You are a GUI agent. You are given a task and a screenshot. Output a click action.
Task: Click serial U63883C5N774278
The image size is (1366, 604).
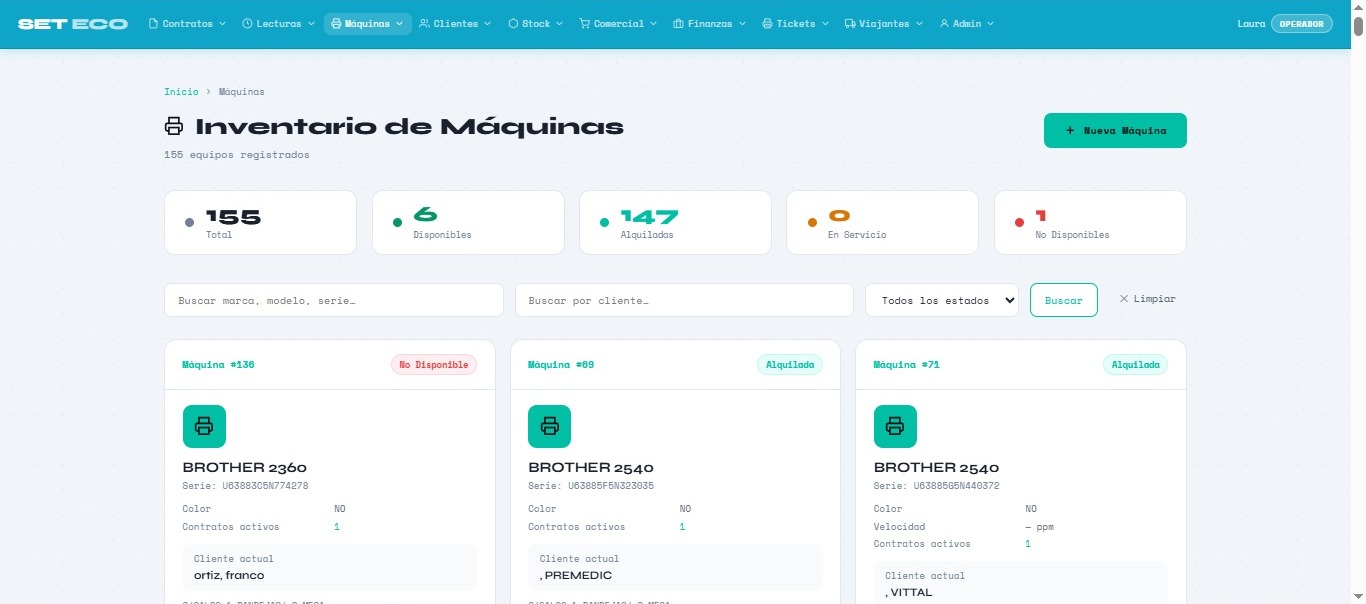(x=265, y=486)
